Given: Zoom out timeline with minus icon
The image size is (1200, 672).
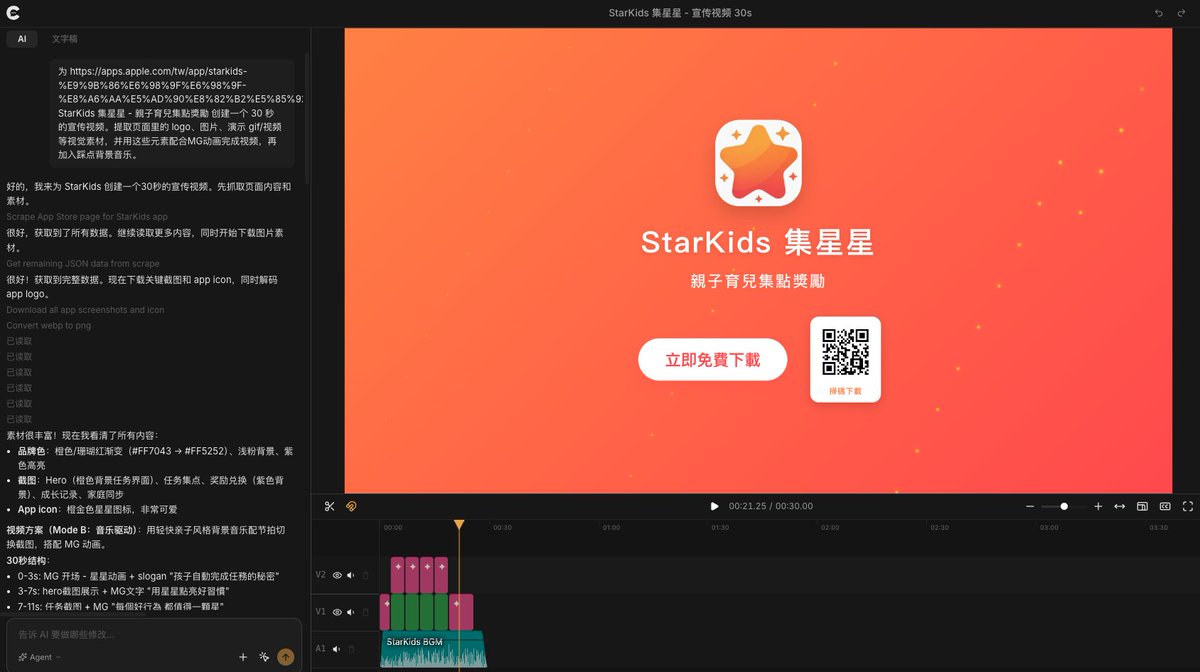Looking at the screenshot, I should [x=1030, y=507].
